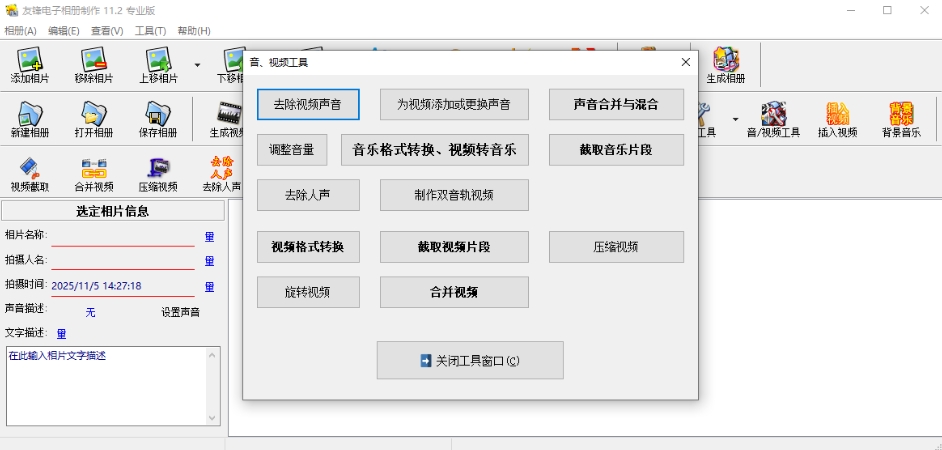The image size is (942, 450).
Task: Click the 合并视频 button in dialog
Action: [454, 292]
